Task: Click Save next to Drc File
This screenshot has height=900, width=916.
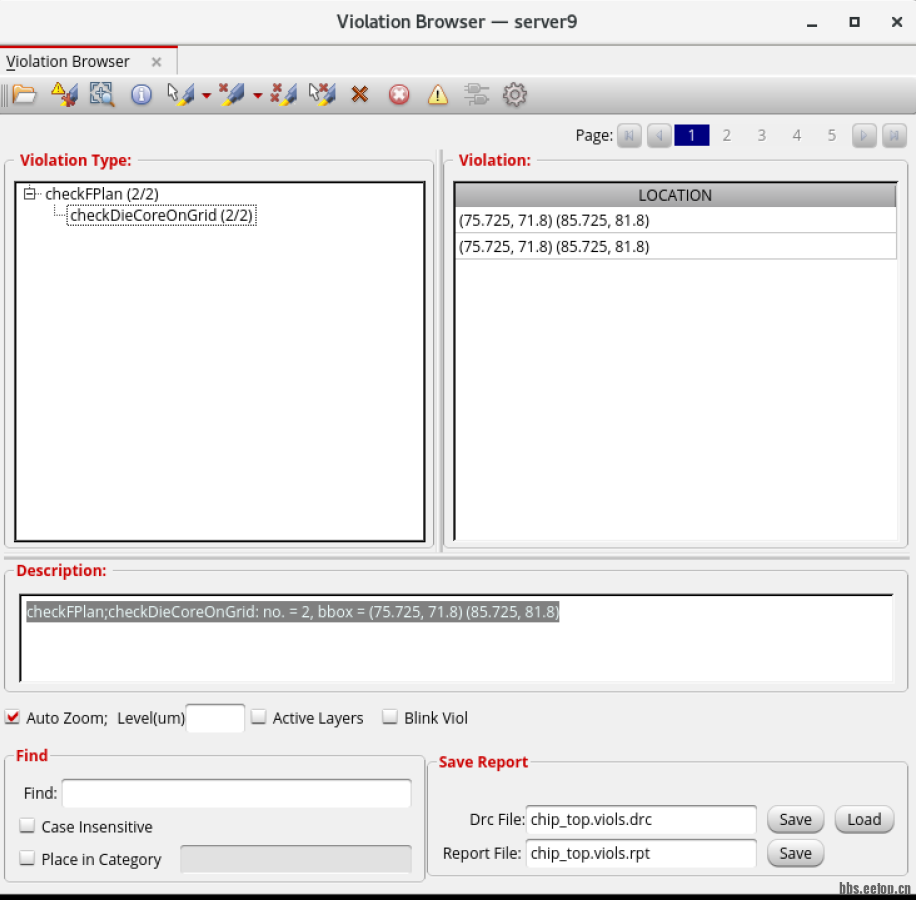Action: pos(795,820)
